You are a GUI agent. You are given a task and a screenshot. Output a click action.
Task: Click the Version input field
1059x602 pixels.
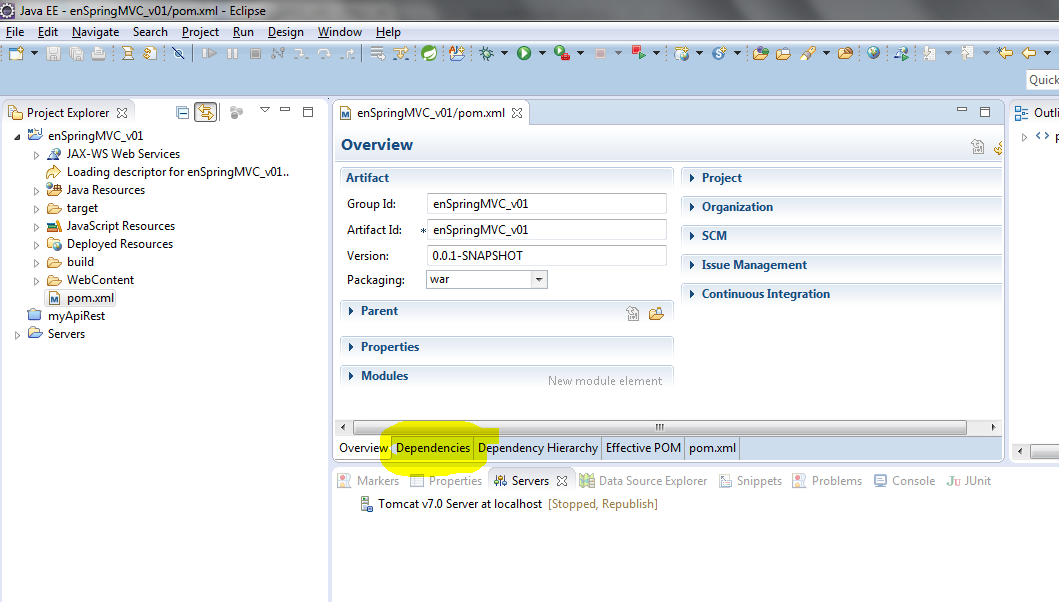pos(546,255)
